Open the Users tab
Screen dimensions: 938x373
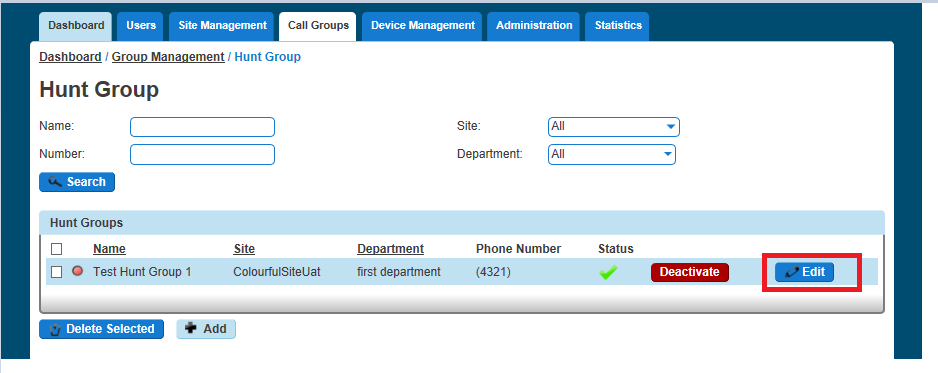tap(141, 26)
